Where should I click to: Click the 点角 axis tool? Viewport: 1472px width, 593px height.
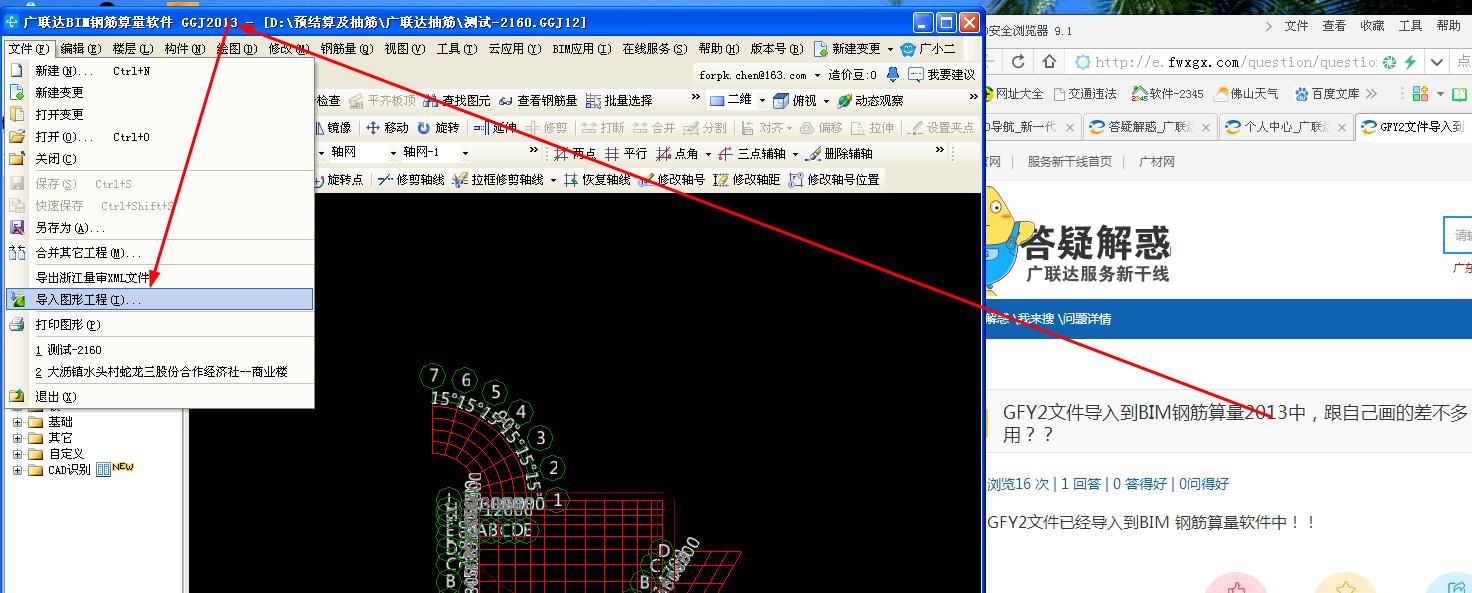tap(677, 154)
